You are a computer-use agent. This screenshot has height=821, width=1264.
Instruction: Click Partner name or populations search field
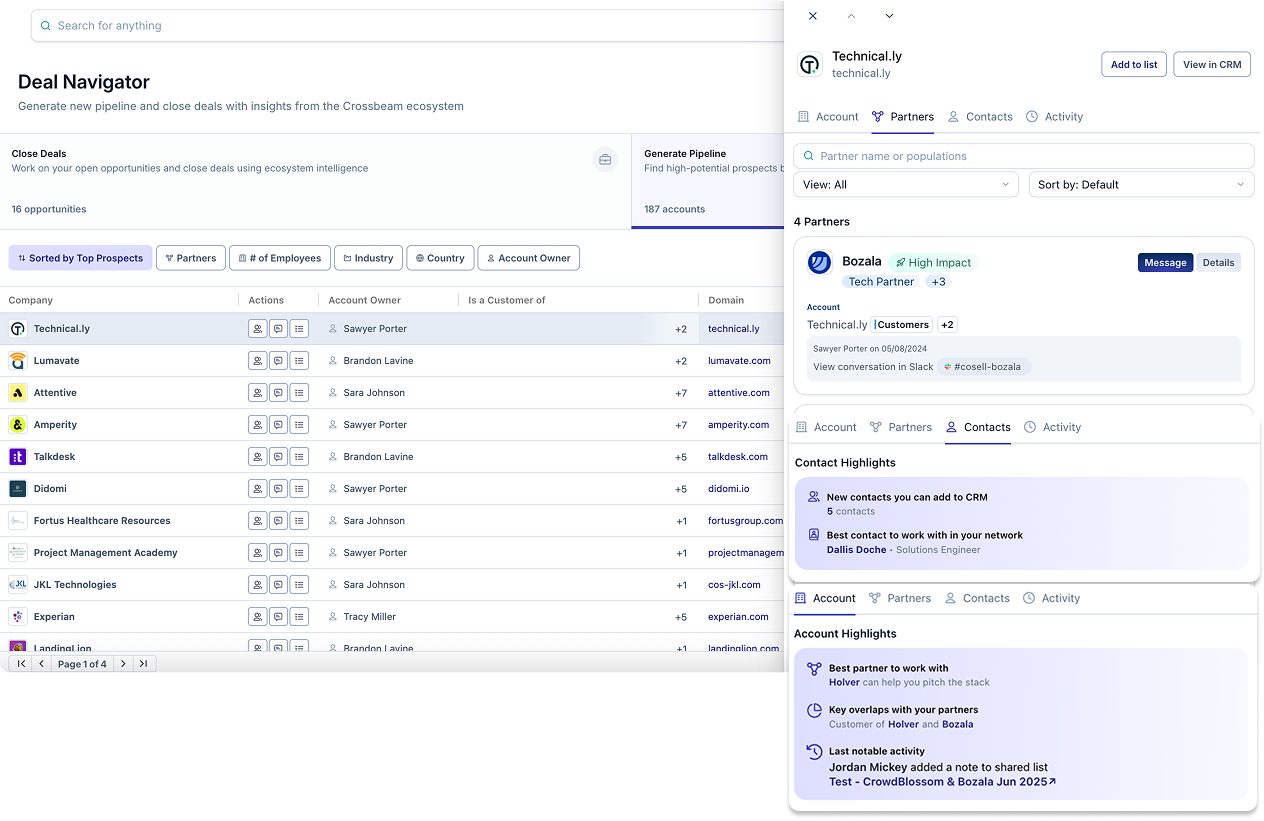tap(1023, 156)
